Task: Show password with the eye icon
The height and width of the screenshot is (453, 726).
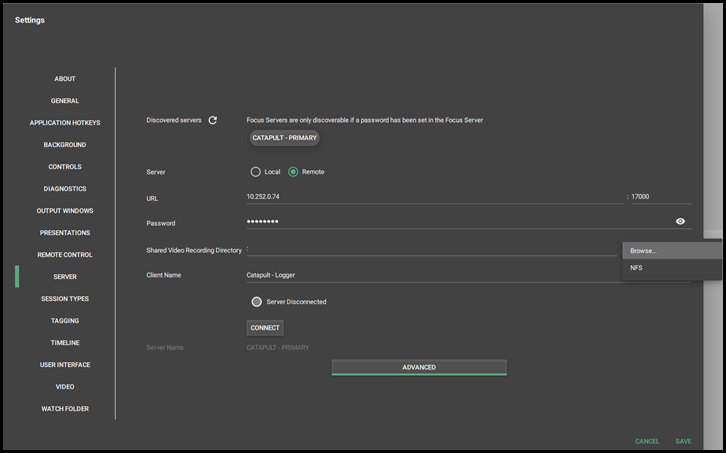Action: [680, 221]
